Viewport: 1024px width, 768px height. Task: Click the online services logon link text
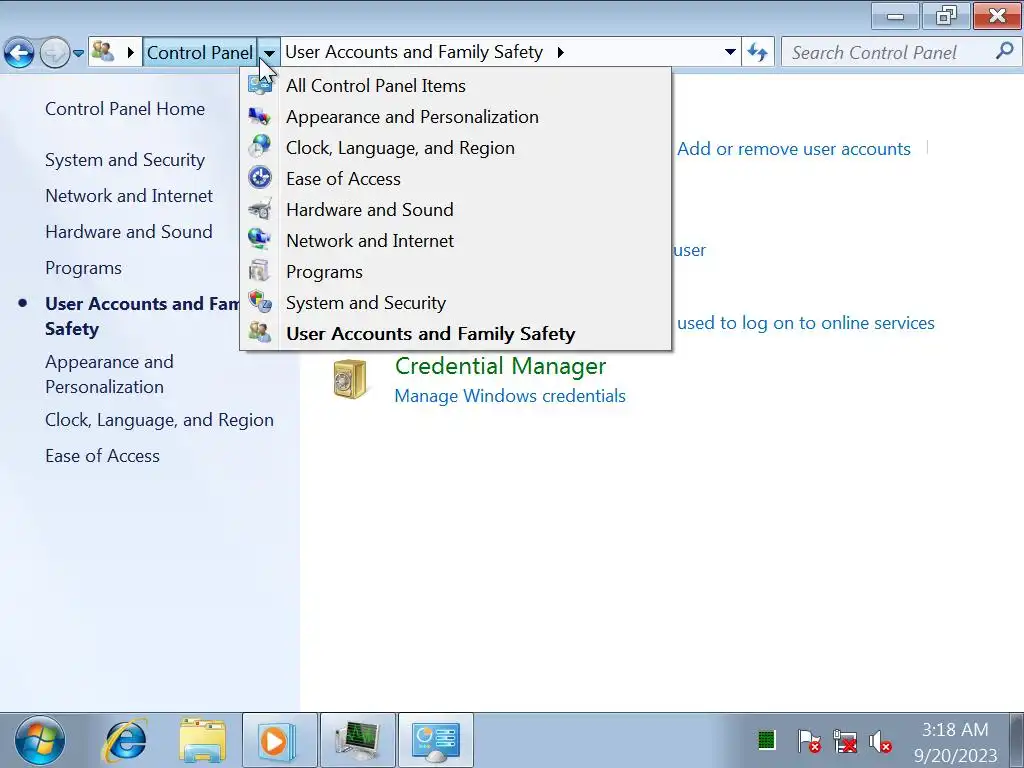[x=806, y=323]
